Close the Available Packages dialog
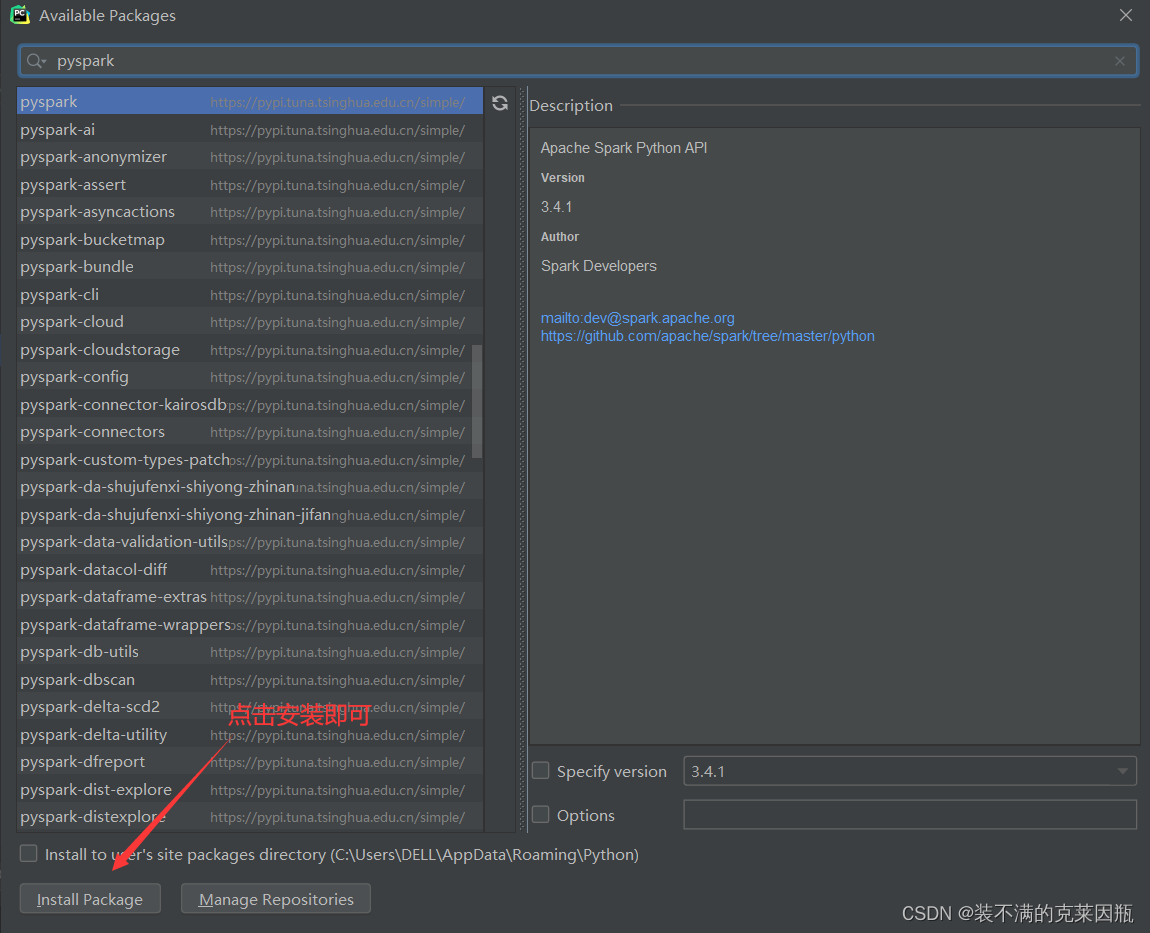The width and height of the screenshot is (1150, 933). click(x=1126, y=15)
